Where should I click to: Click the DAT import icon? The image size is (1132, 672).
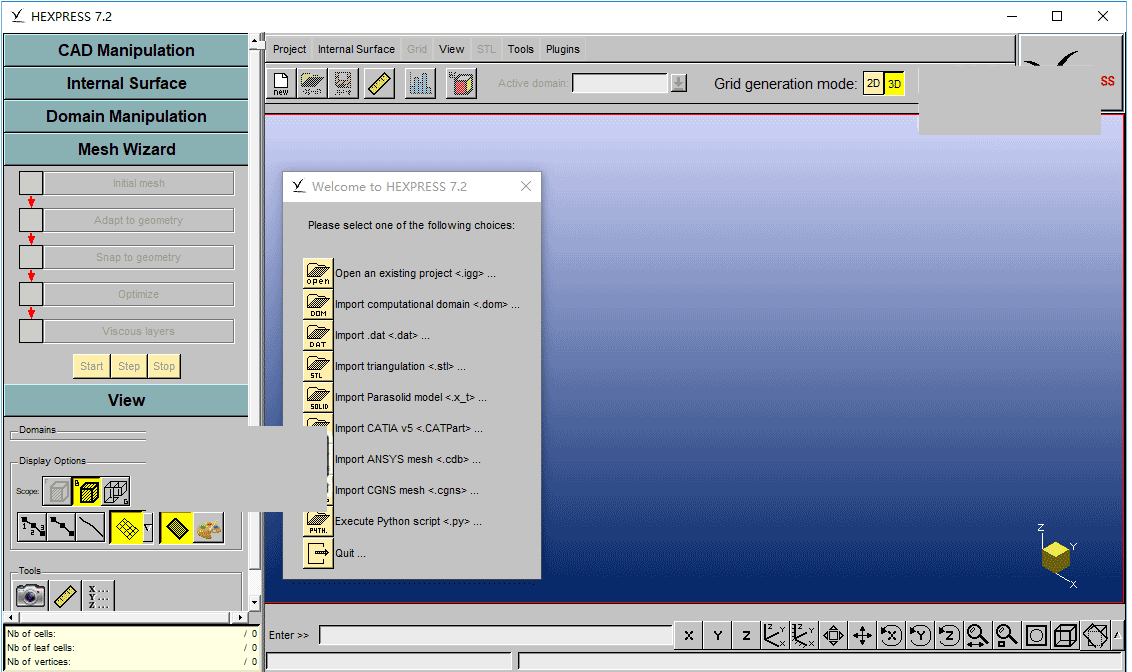[318, 335]
